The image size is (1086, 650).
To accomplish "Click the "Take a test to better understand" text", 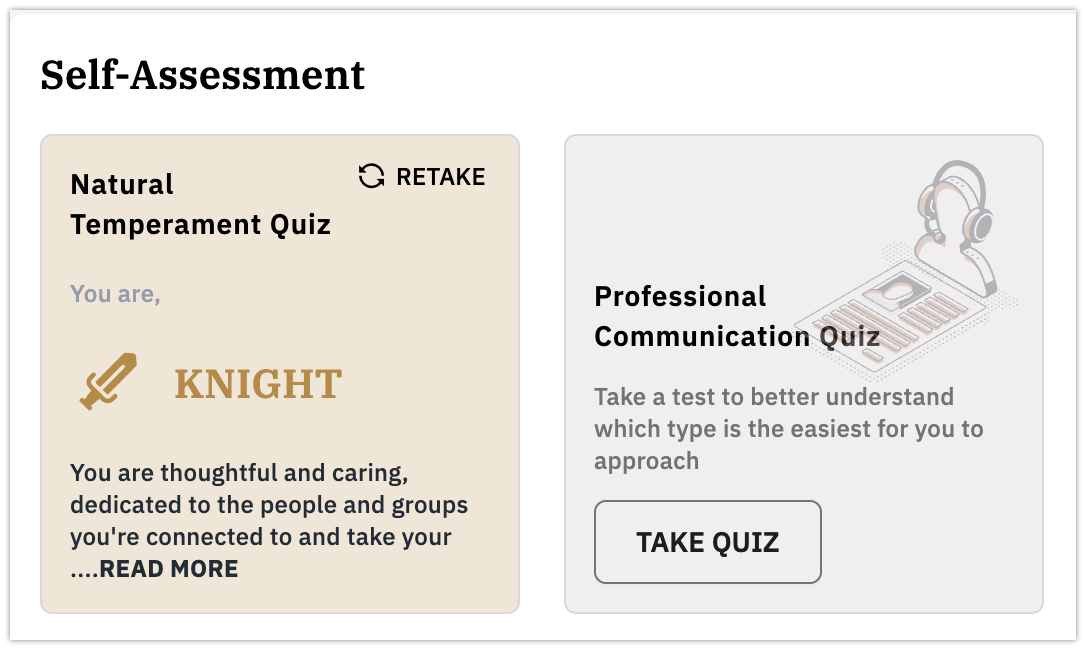I will 774,397.
